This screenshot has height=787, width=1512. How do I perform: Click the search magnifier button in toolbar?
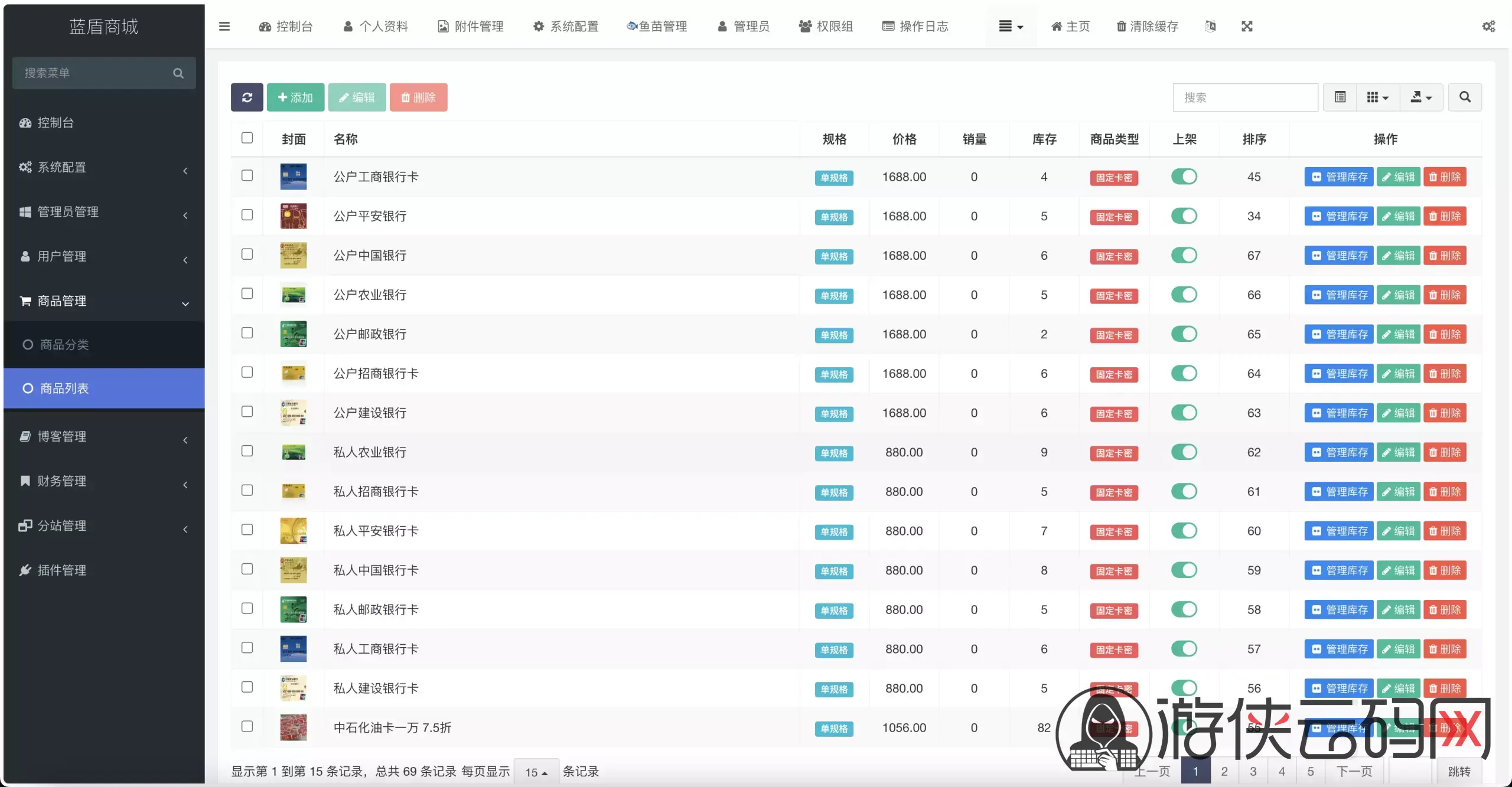(1465, 97)
